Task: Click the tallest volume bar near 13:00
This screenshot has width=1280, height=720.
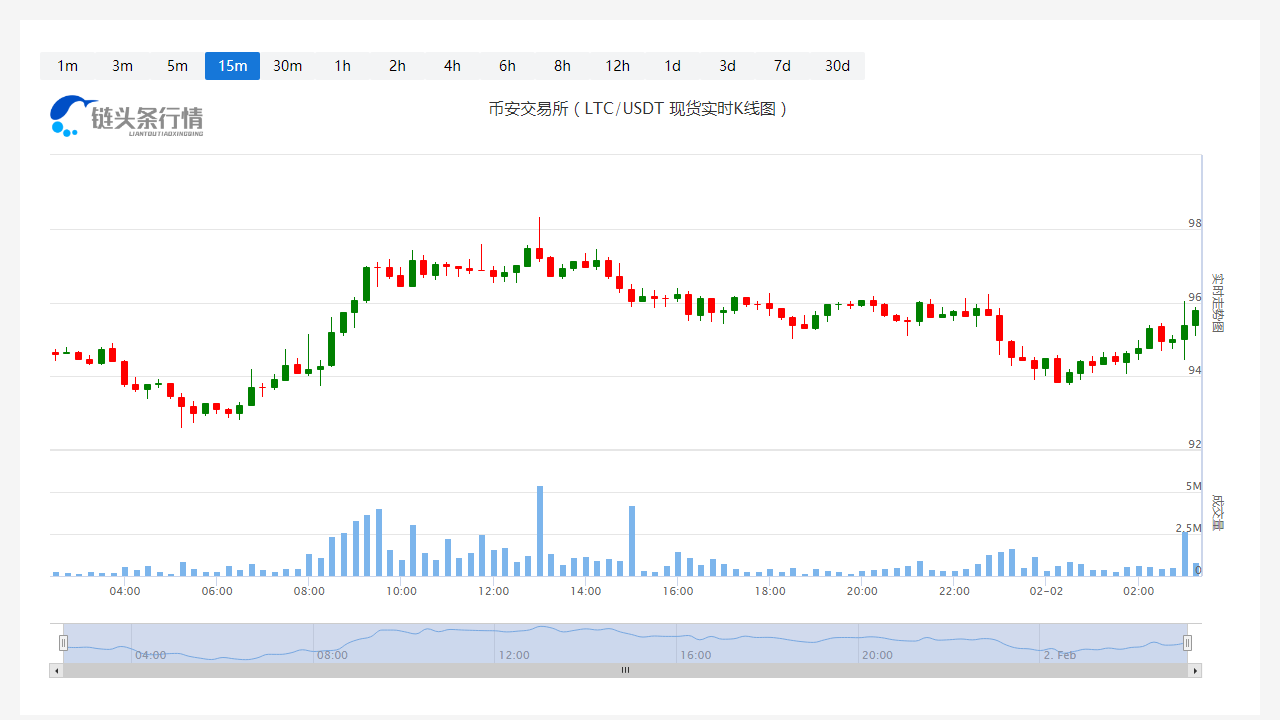Action: pos(540,530)
